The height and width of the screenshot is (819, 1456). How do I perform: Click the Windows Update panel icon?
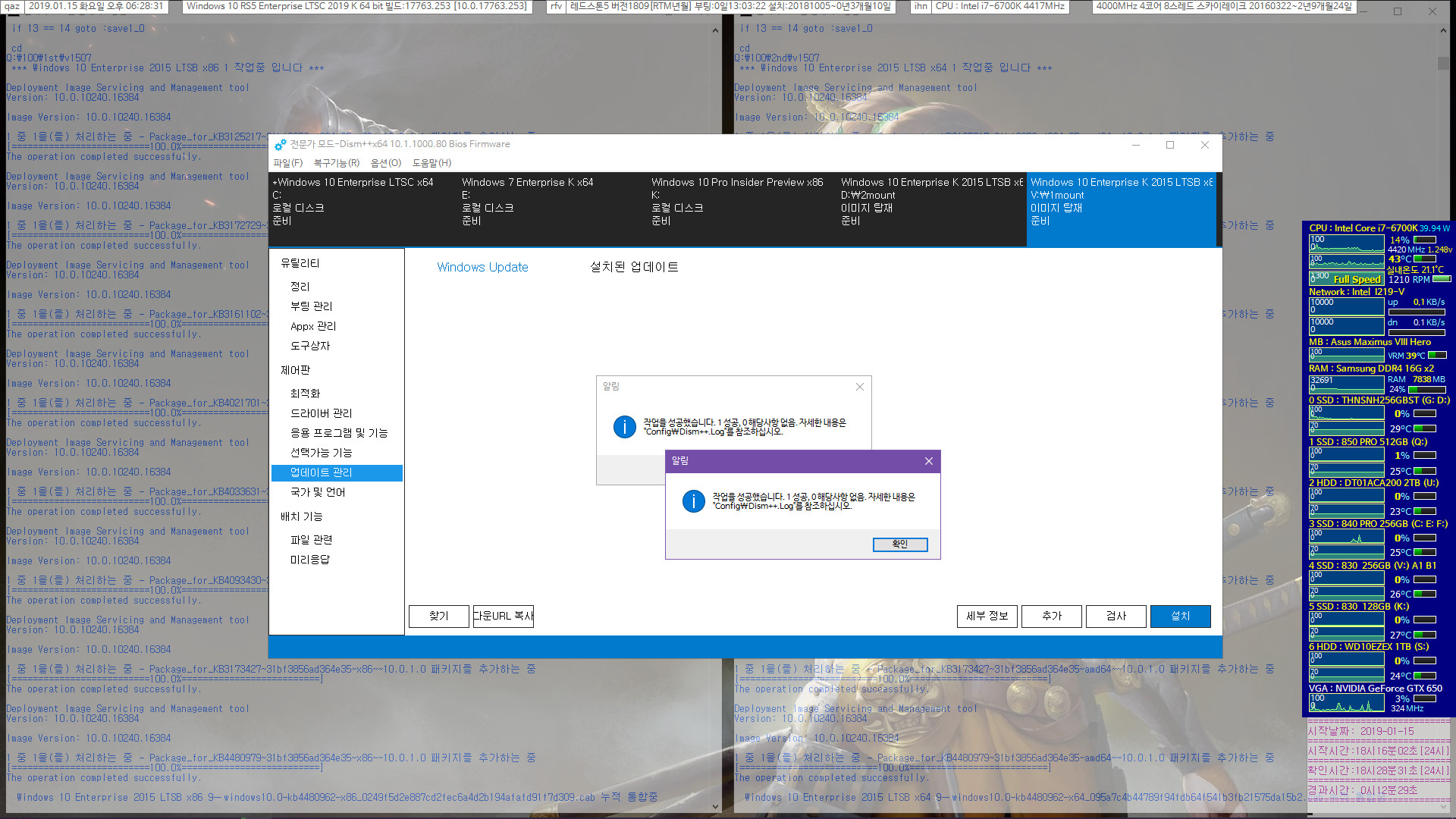click(482, 267)
